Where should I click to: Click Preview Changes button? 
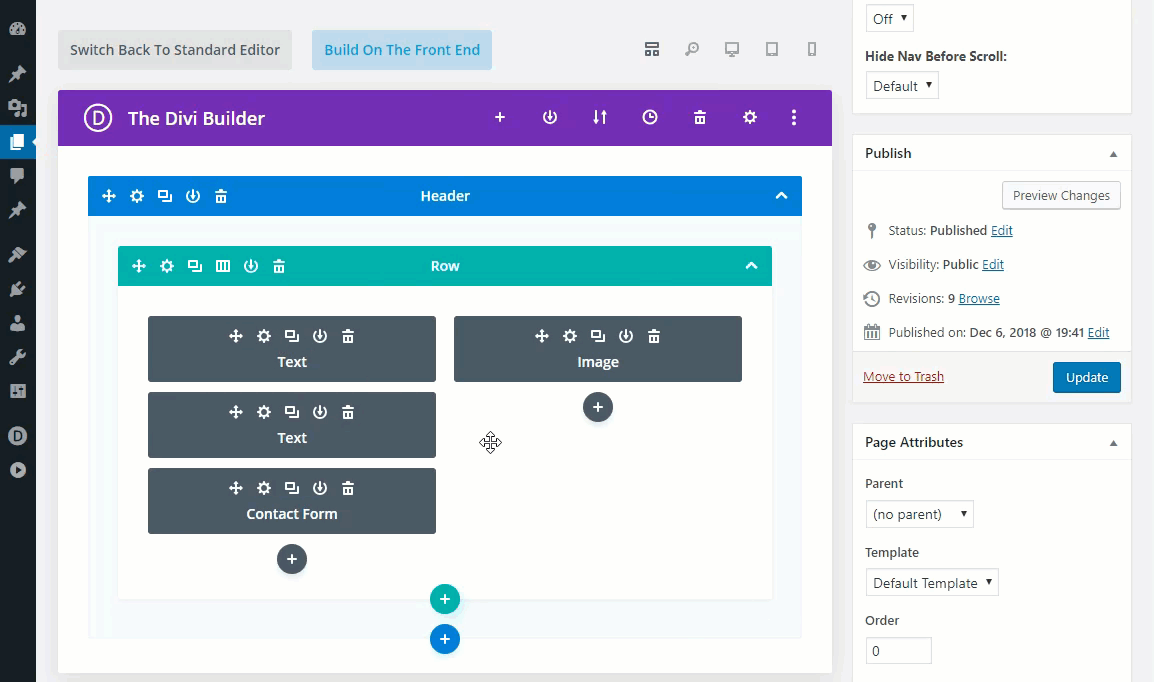[x=1061, y=196]
